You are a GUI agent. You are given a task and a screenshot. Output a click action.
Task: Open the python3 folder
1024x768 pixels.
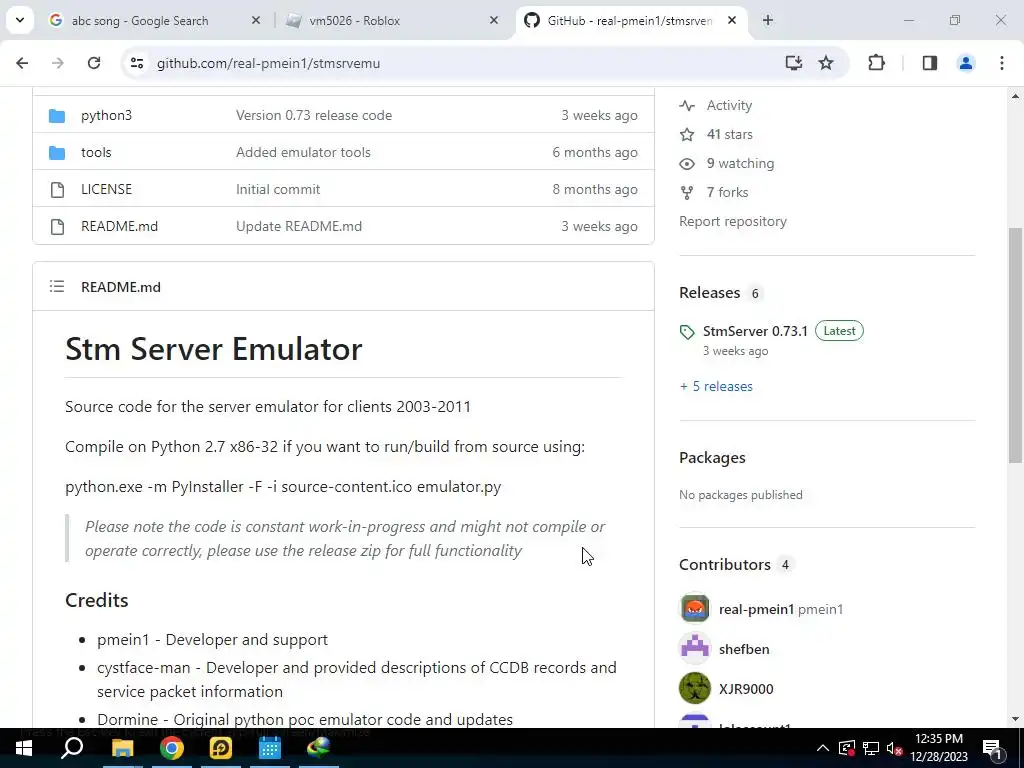click(106, 116)
